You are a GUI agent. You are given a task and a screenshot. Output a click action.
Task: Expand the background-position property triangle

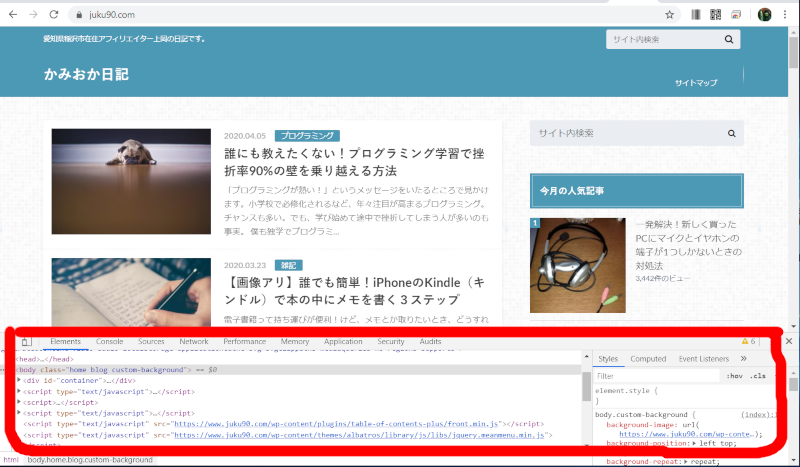pos(694,443)
